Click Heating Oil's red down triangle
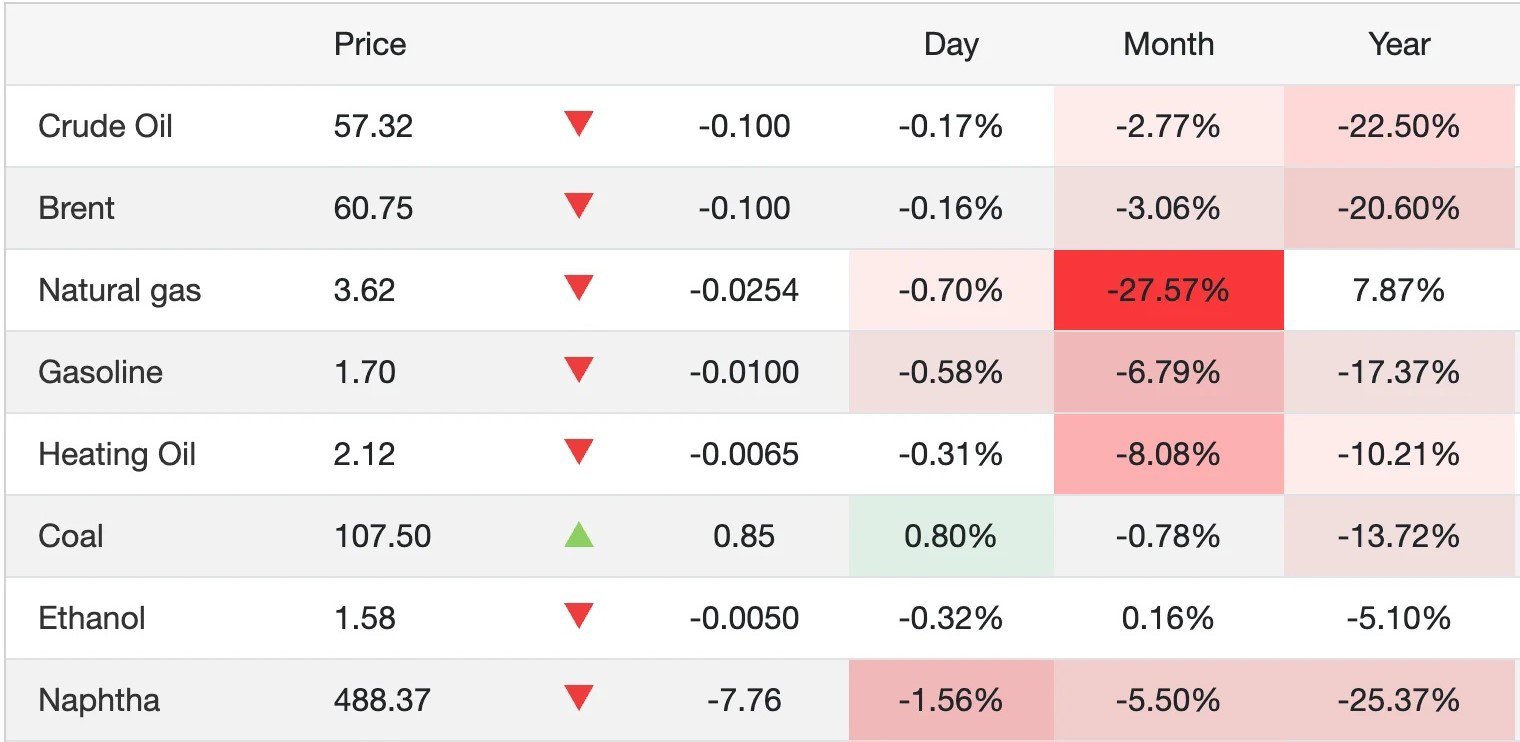Screen dimensions: 1520x742 579,453
